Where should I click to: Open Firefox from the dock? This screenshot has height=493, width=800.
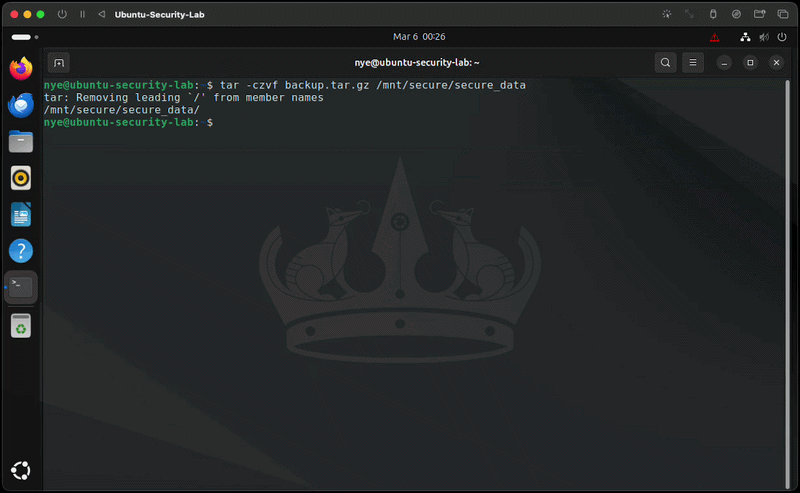tap(21, 69)
